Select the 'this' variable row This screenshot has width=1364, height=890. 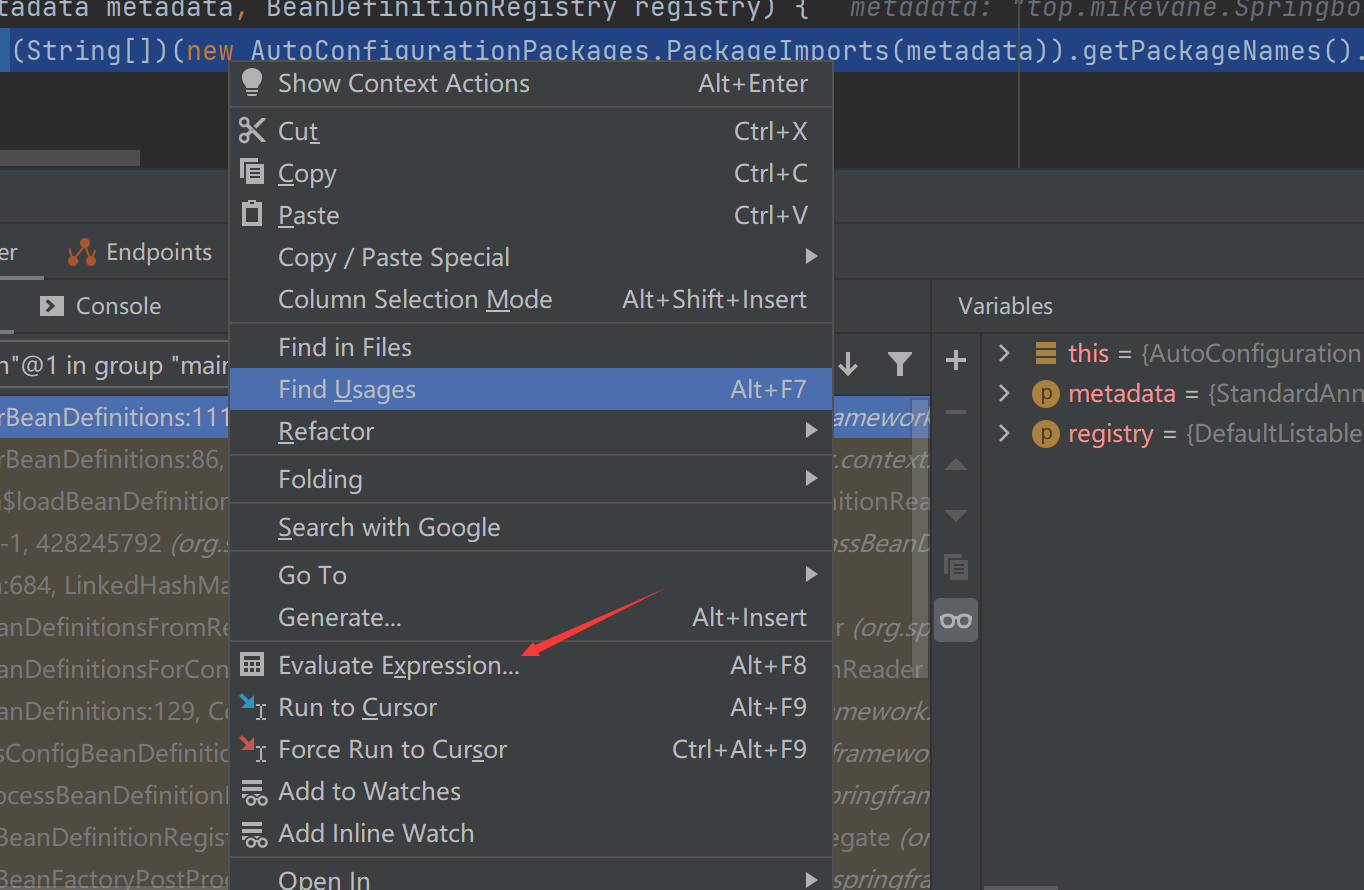pos(1173,353)
